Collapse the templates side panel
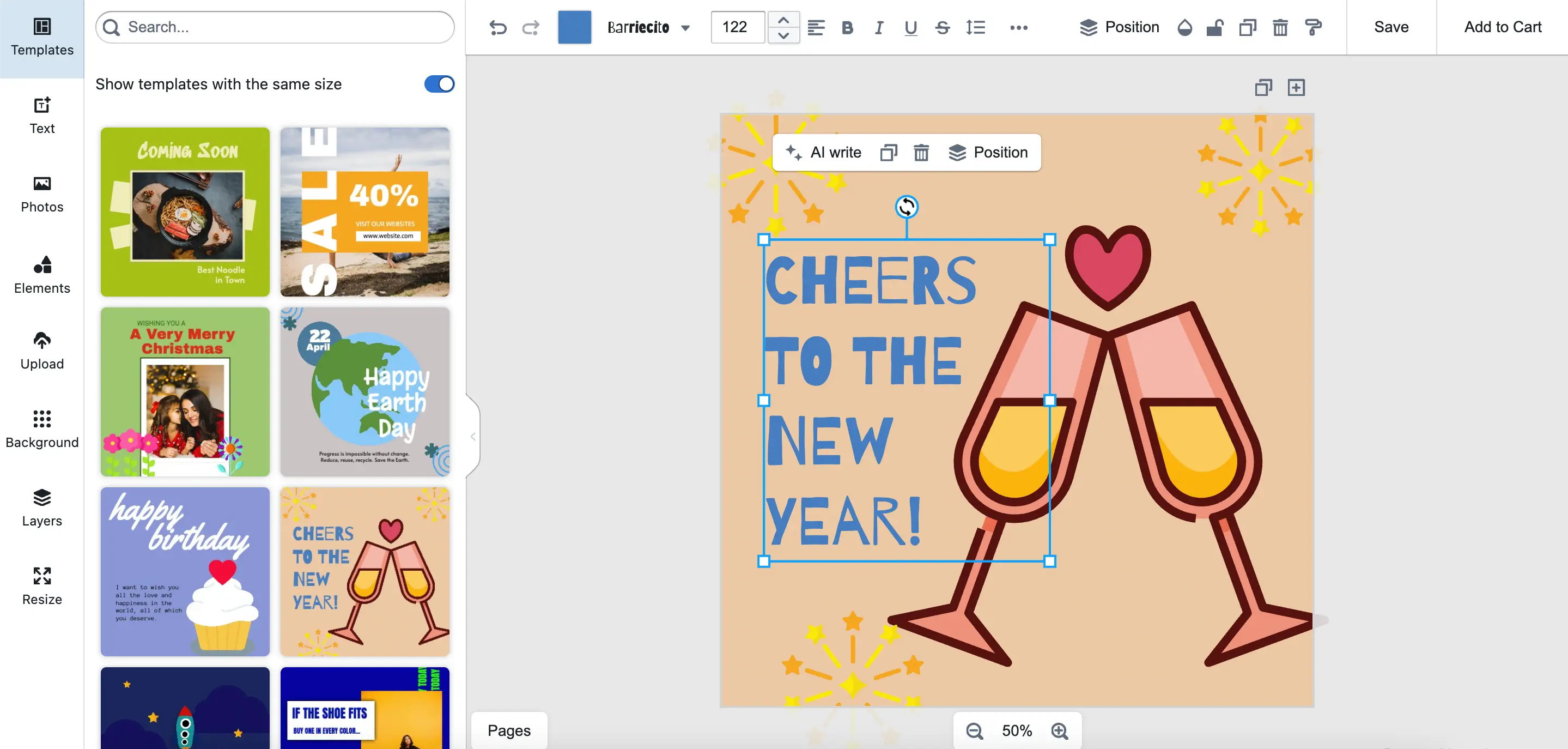The image size is (1568, 749). 473,437
